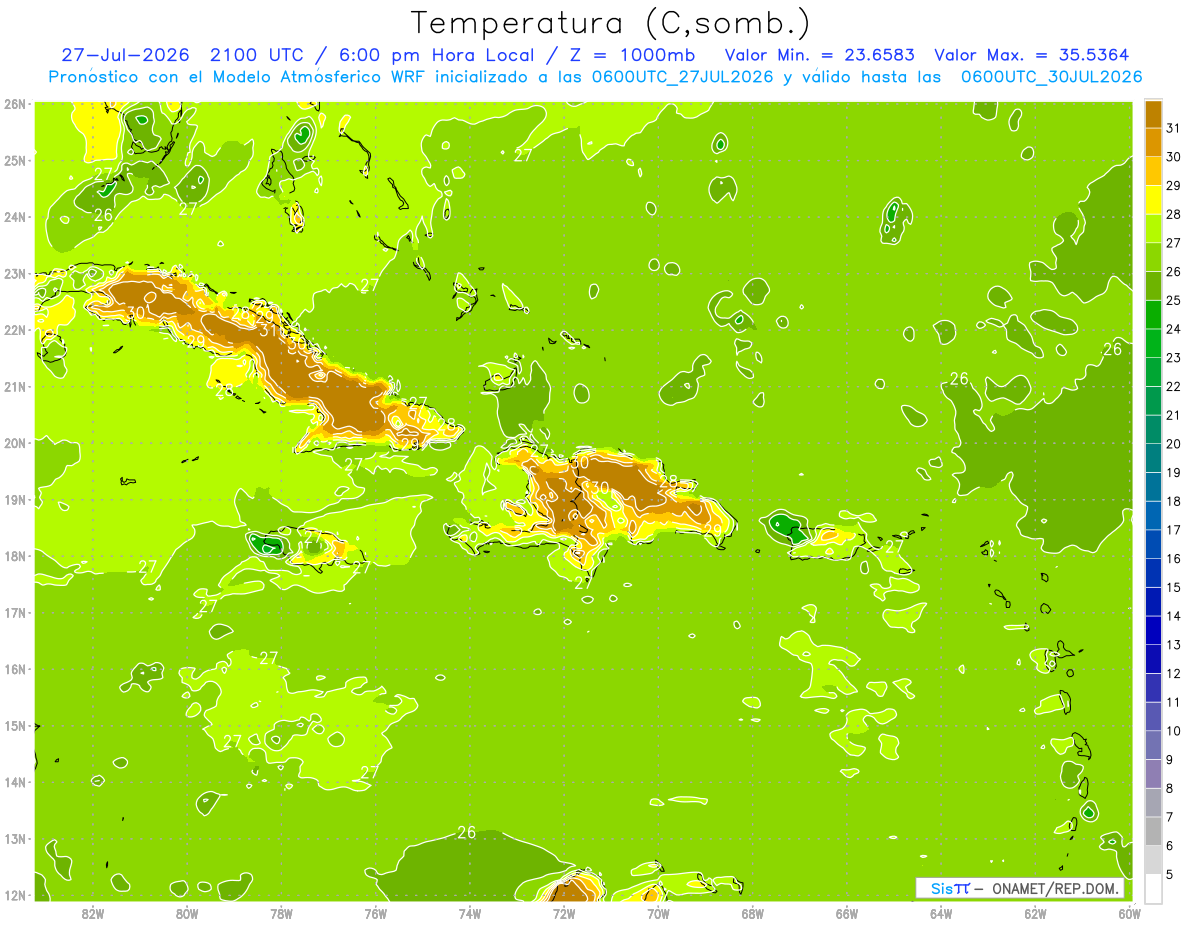Viewport: 1200px width, 927px height.
Task: Click the "78W" longitude axis label
Action: (x=281, y=912)
